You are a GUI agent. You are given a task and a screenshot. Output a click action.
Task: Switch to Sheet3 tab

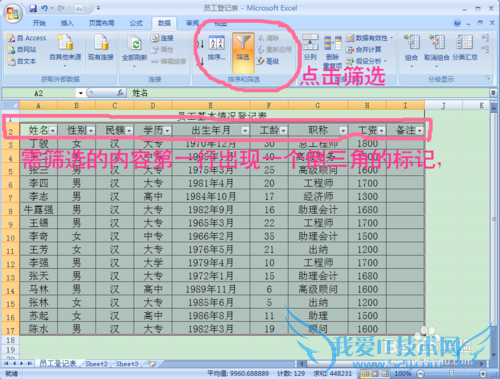127,364
